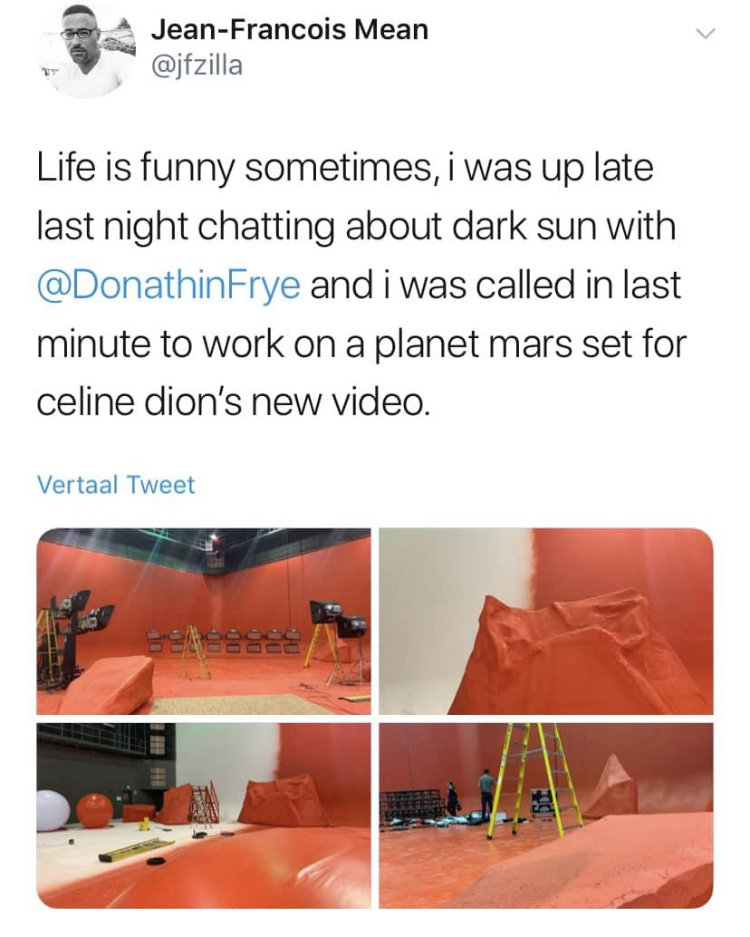Open bottom-right photo with the yellow ladder
Screen dimensions: 750x937
click(x=546, y=815)
